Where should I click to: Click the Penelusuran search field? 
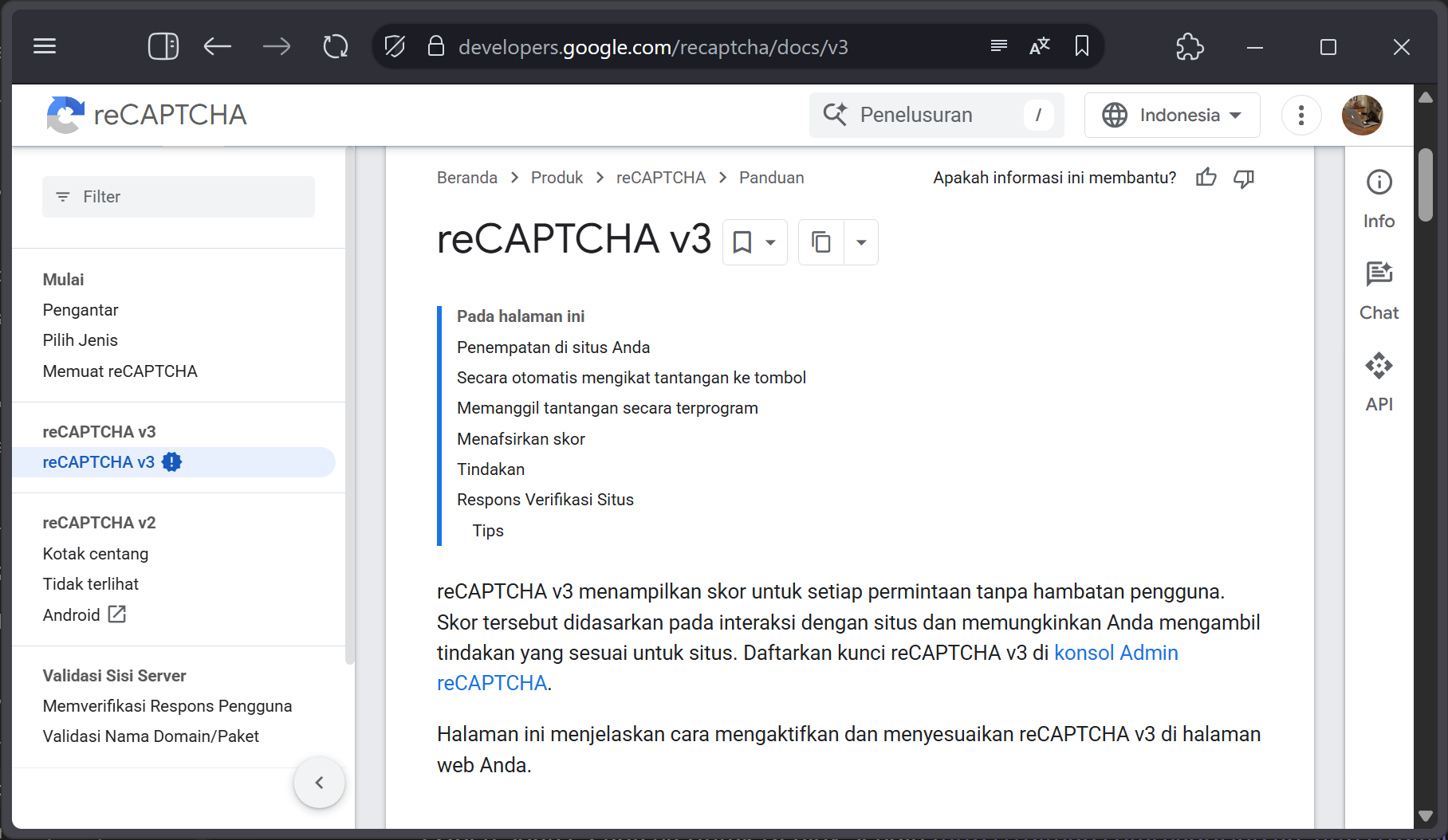[x=937, y=115]
